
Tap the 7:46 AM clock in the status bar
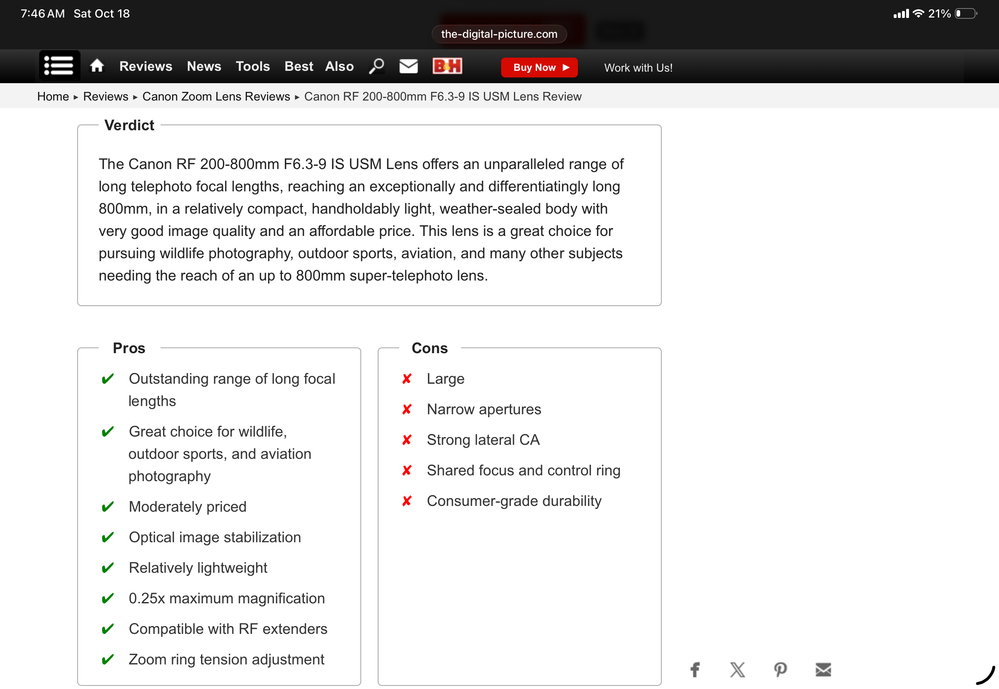(42, 13)
